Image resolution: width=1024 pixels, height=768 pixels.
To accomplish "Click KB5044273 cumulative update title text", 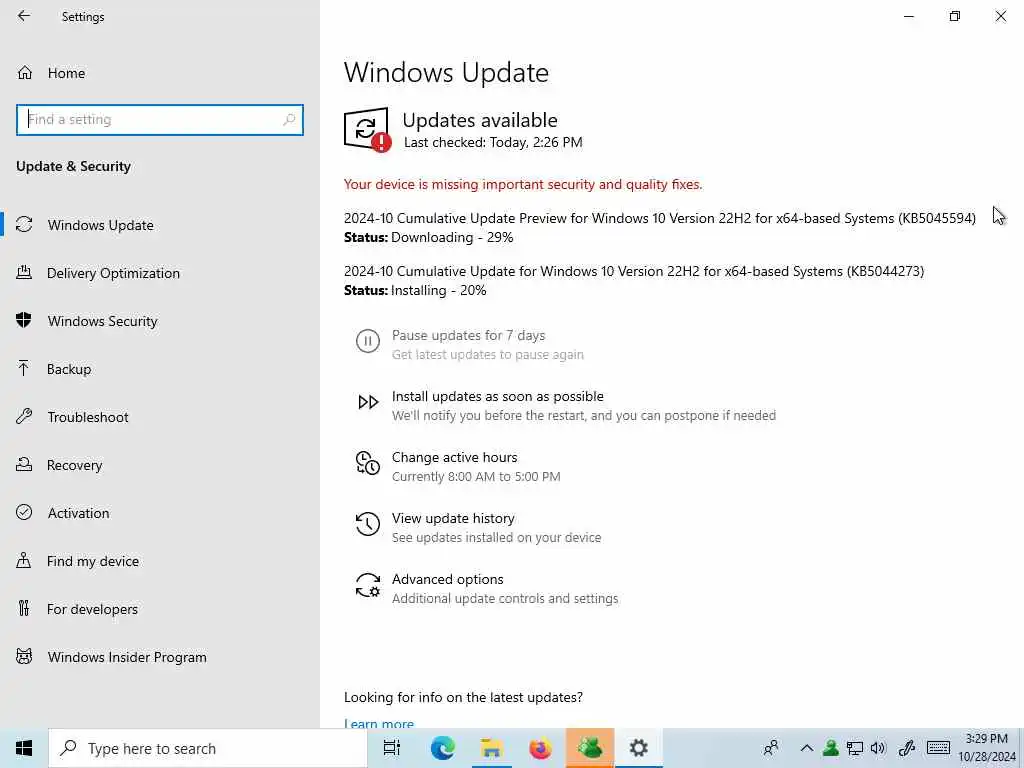I will coord(634,271).
